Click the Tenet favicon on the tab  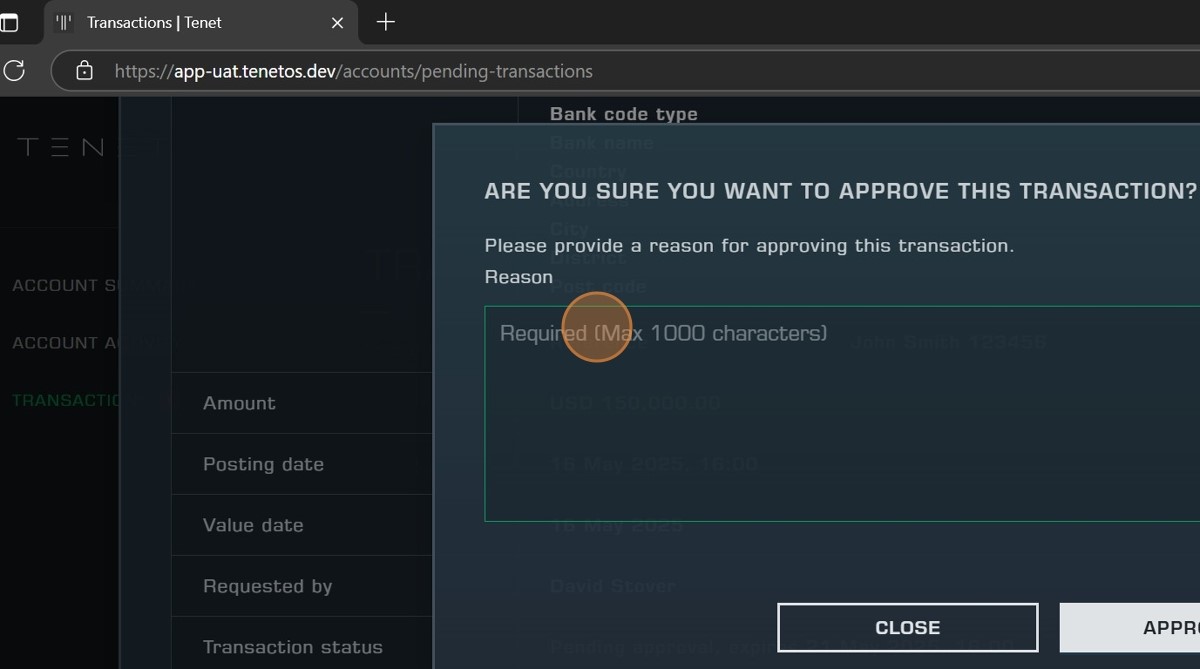coord(64,22)
